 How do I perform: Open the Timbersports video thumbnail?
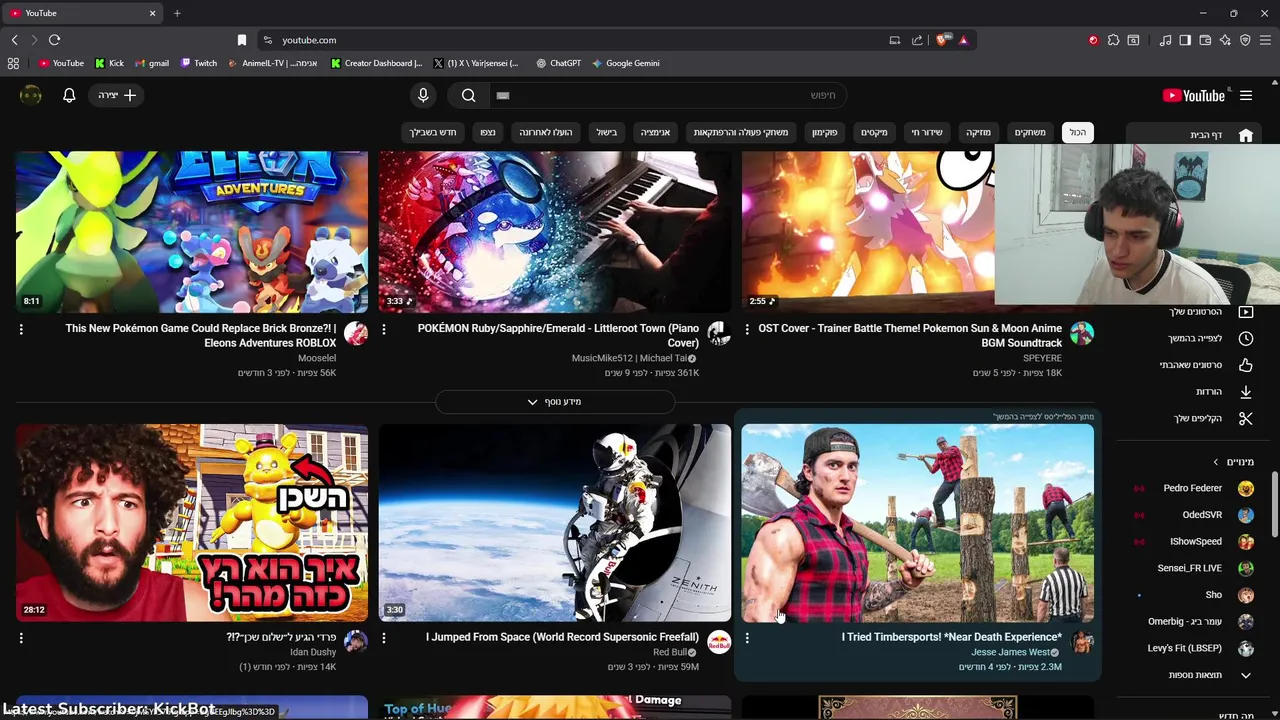pyautogui.click(x=917, y=523)
